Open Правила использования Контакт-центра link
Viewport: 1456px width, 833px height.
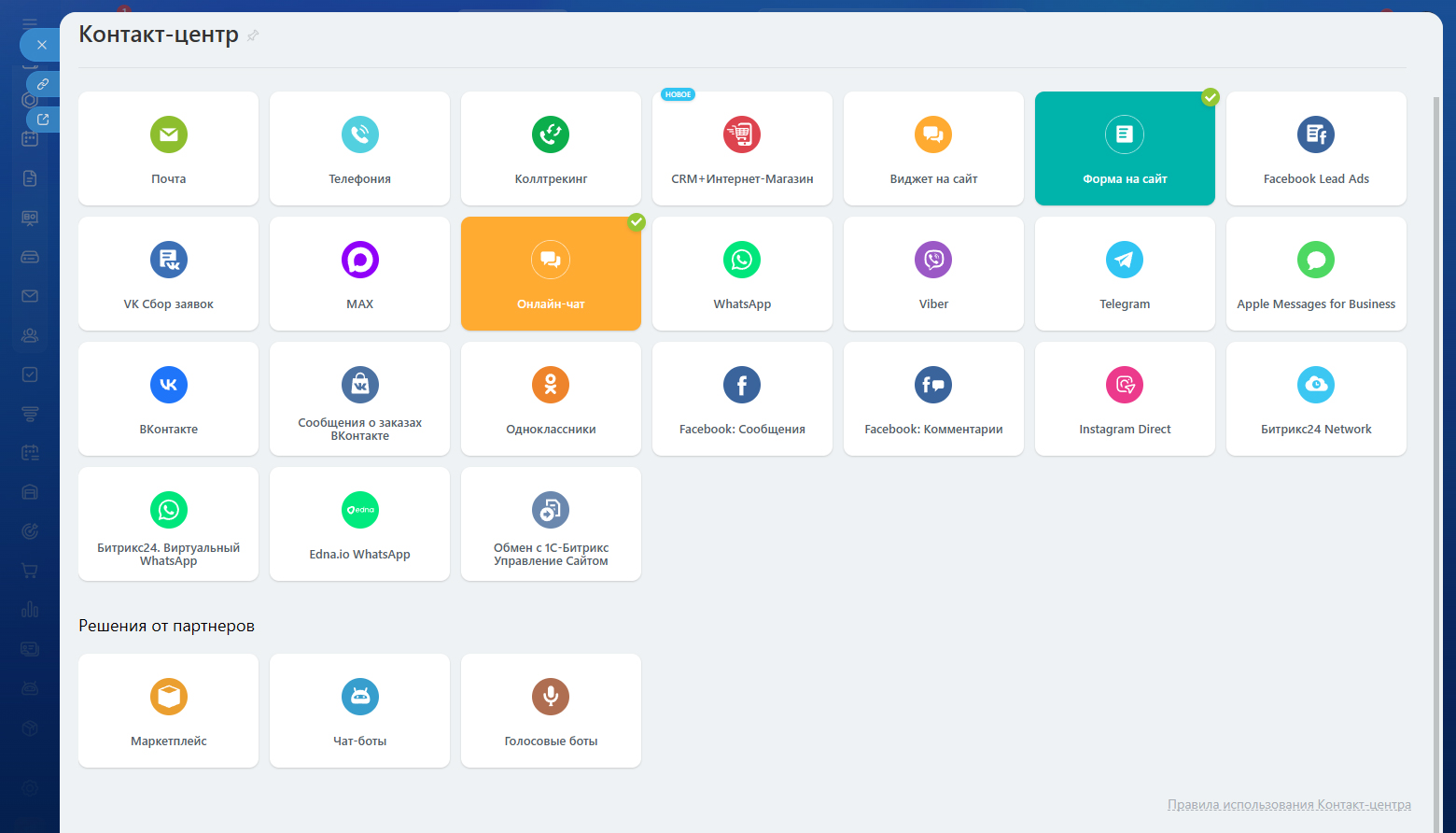[x=1289, y=805]
